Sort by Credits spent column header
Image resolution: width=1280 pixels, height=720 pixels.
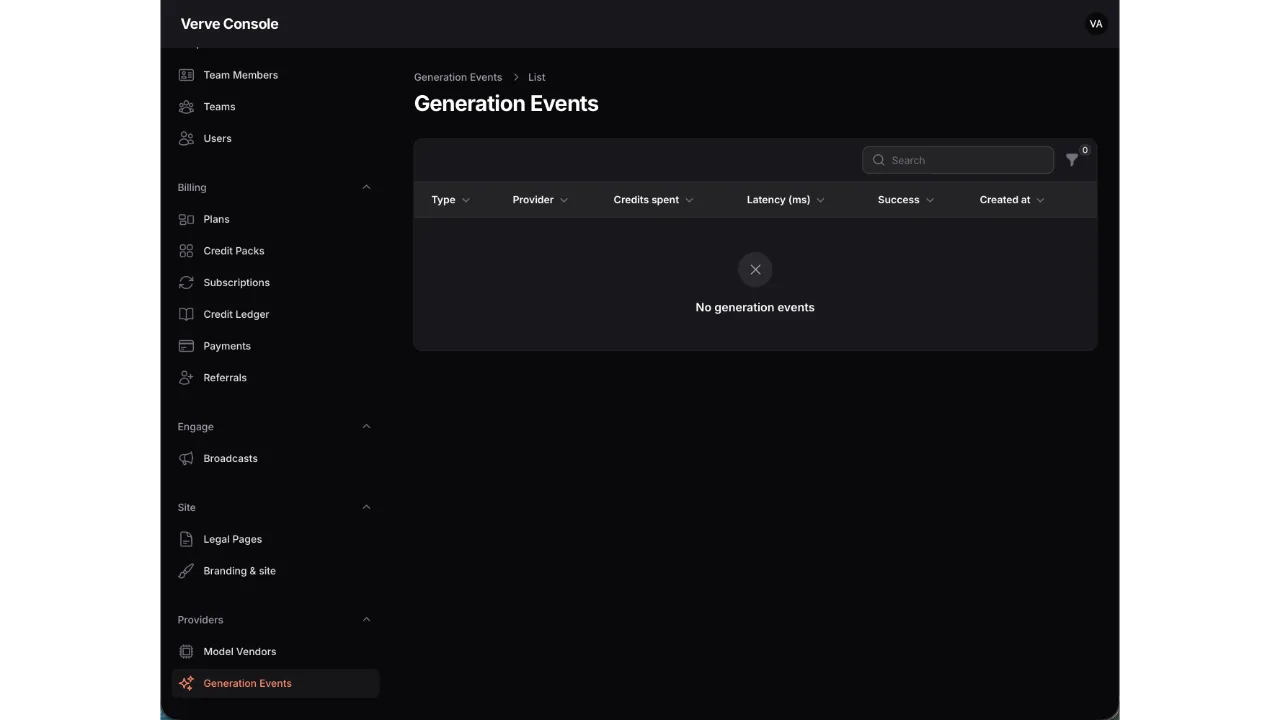pos(653,200)
